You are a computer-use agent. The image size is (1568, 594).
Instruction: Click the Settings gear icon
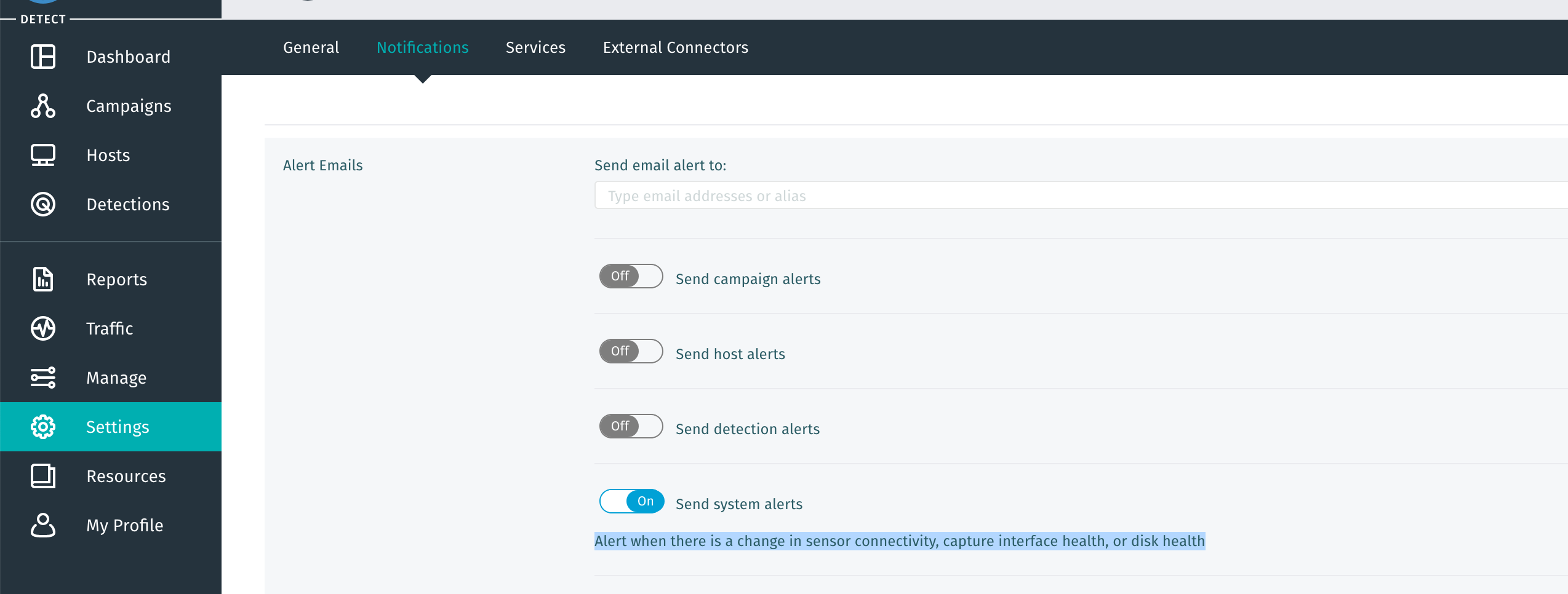[43, 427]
